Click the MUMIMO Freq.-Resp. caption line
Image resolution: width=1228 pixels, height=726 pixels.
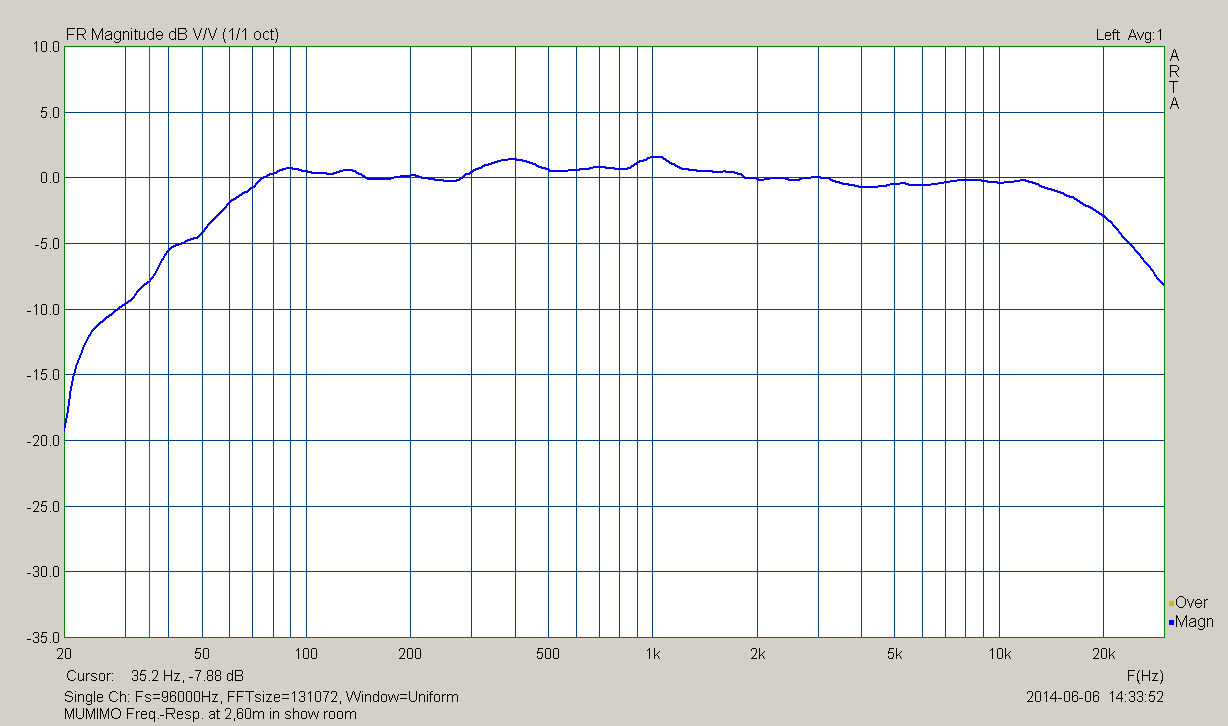point(210,714)
